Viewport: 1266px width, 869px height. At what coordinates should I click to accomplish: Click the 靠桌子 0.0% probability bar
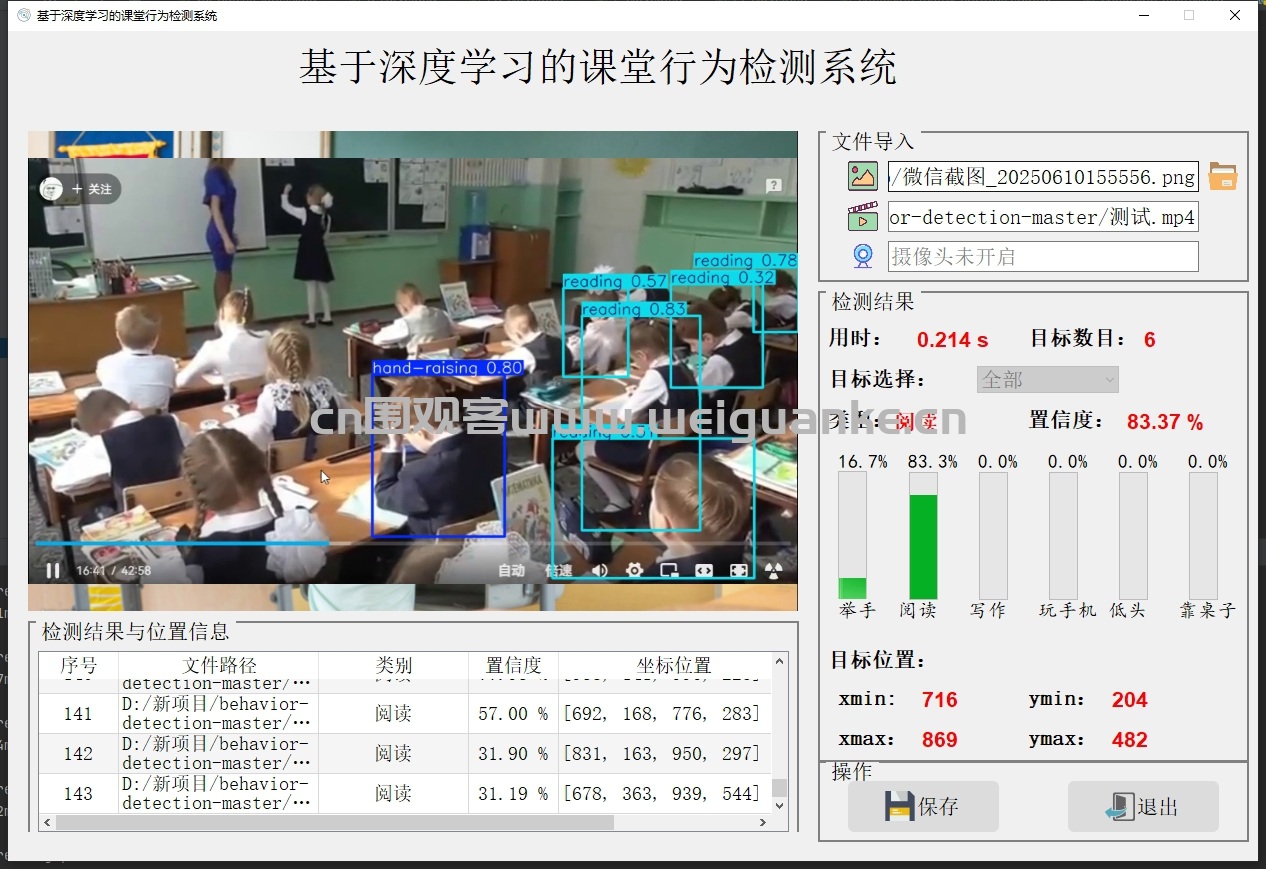1203,536
